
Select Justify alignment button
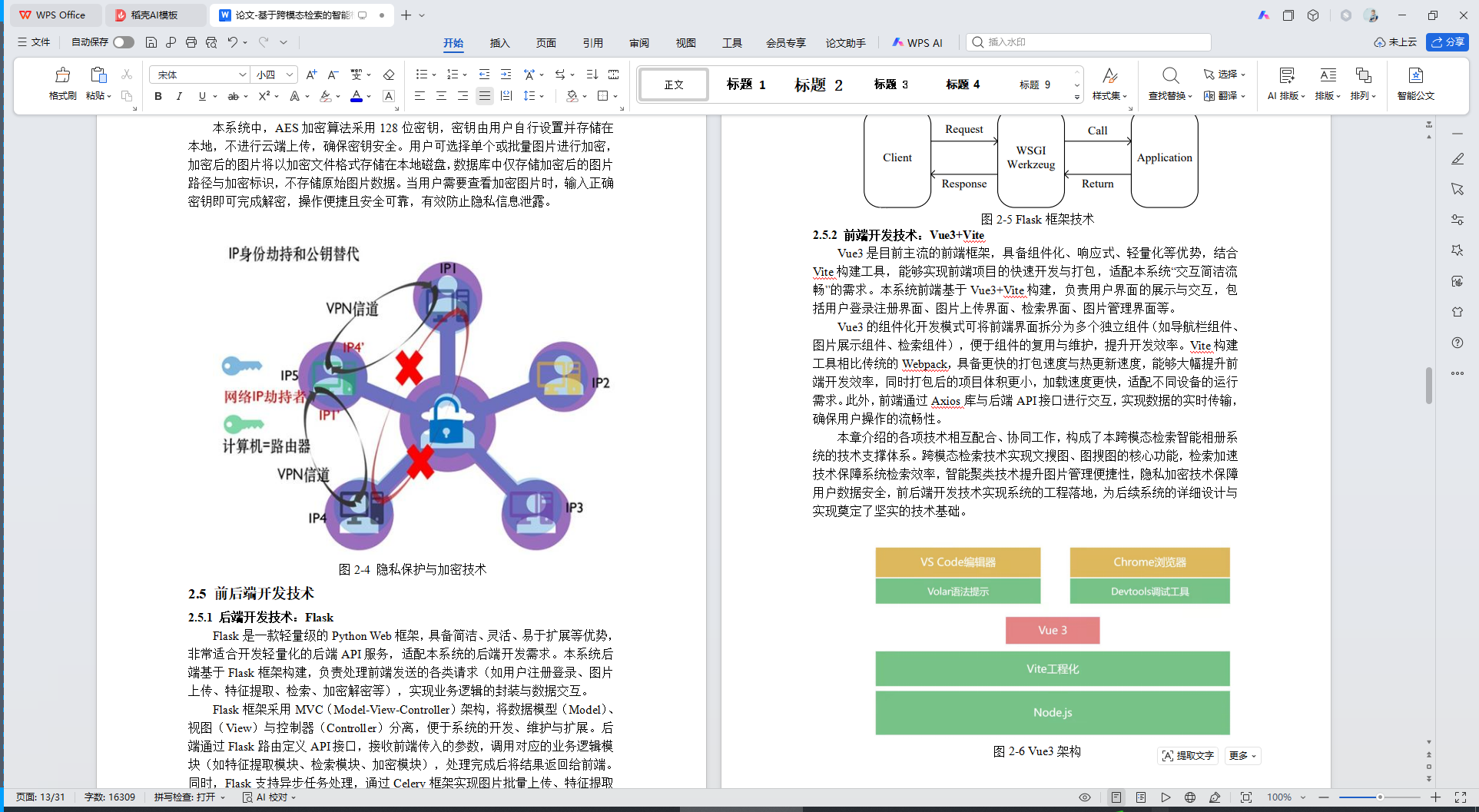point(484,96)
